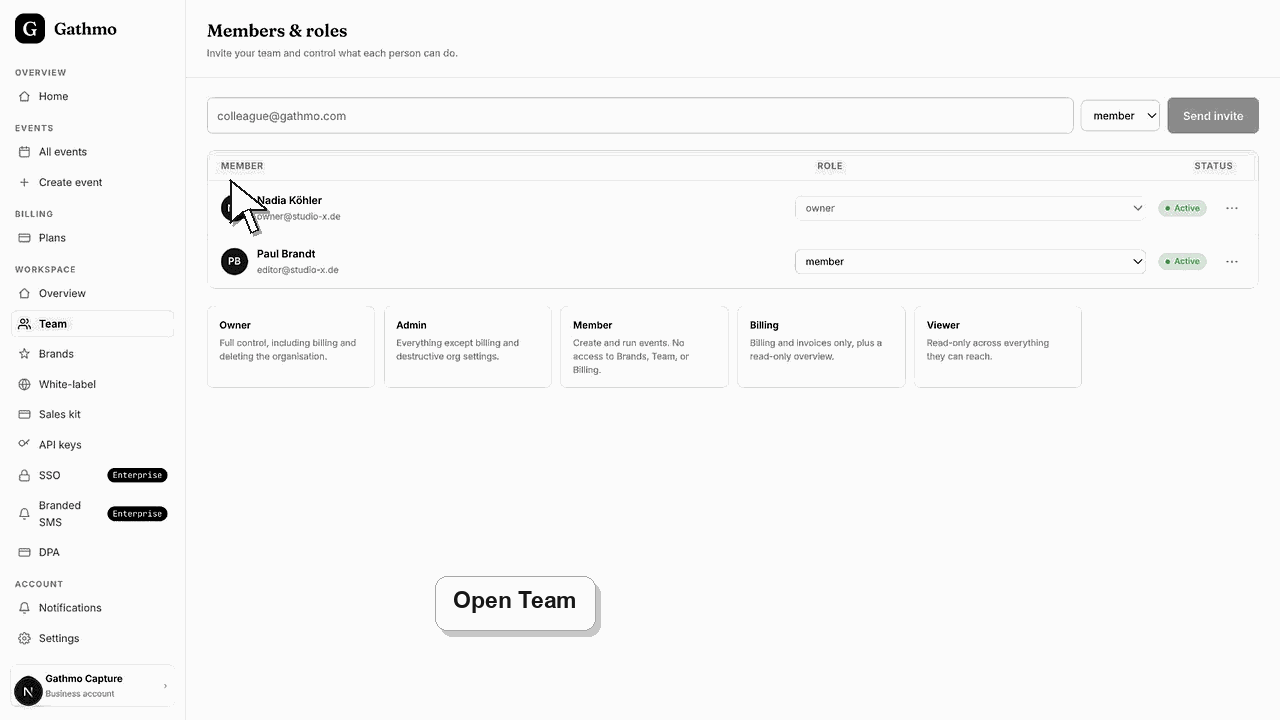Click the Gathmo Capture account avatar
This screenshot has width=1280, height=720.
(28, 690)
